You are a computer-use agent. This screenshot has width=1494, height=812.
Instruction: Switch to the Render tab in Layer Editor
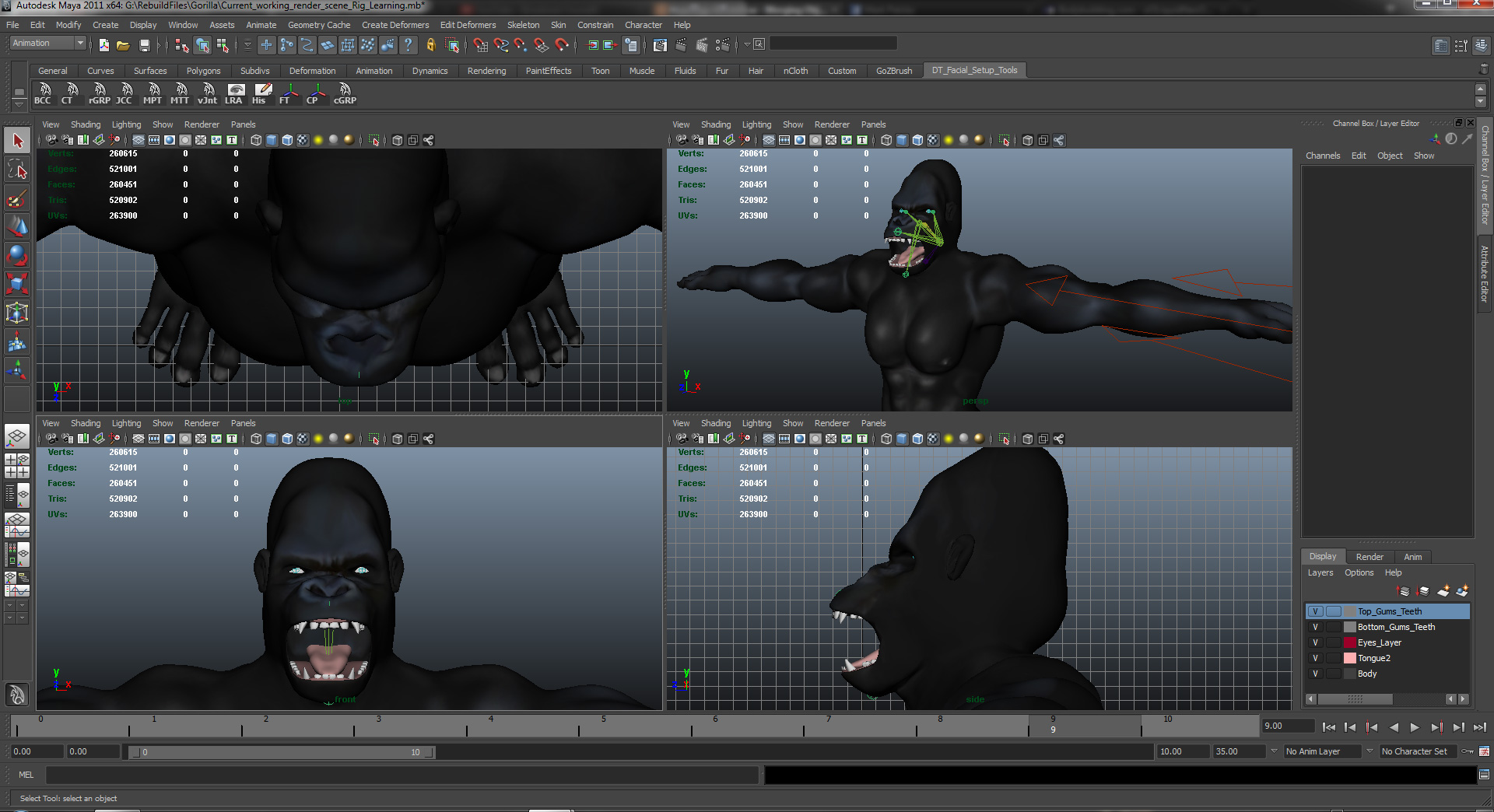pyautogui.click(x=1369, y=557)
